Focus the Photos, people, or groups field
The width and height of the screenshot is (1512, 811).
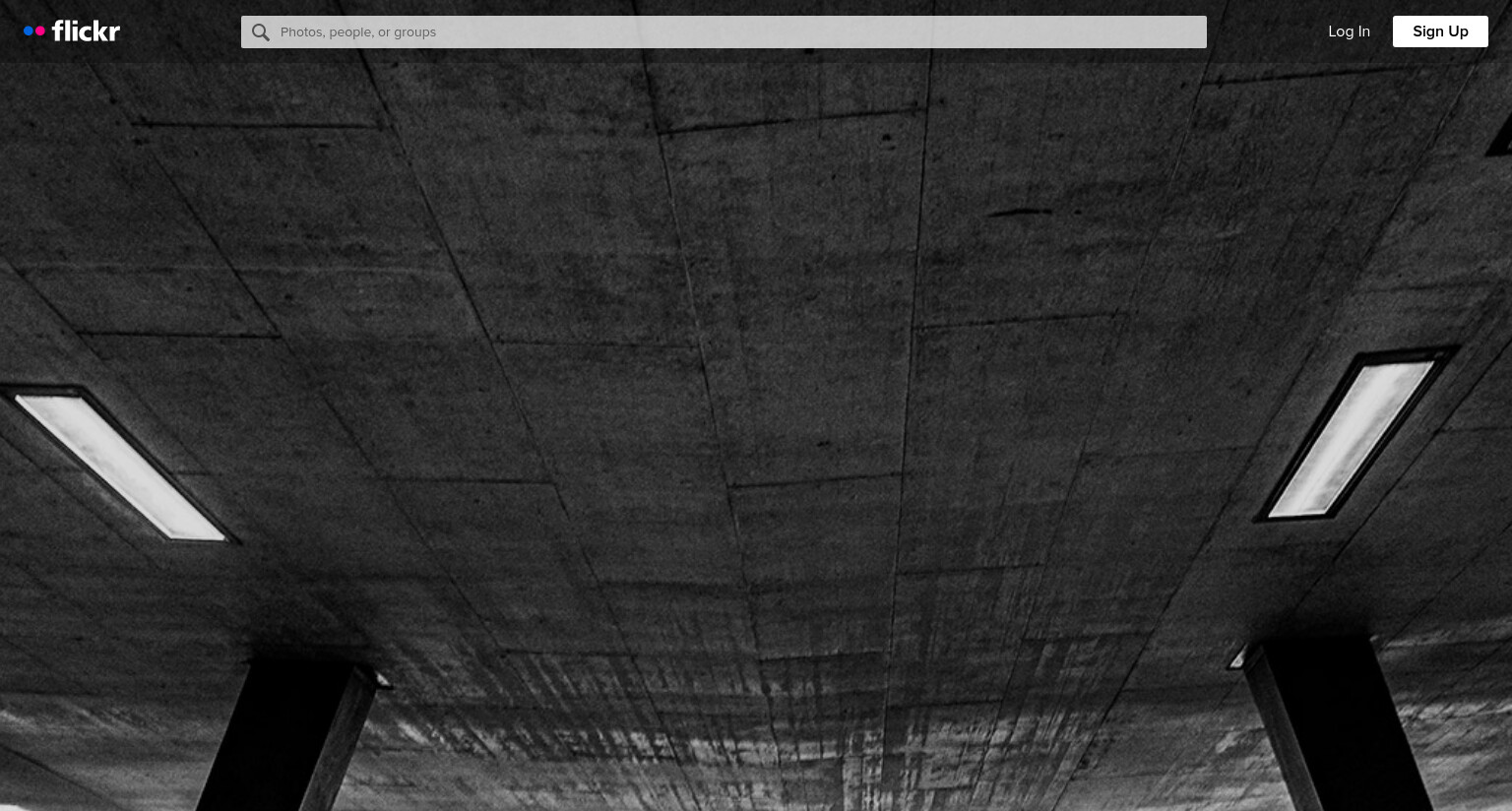724,31
